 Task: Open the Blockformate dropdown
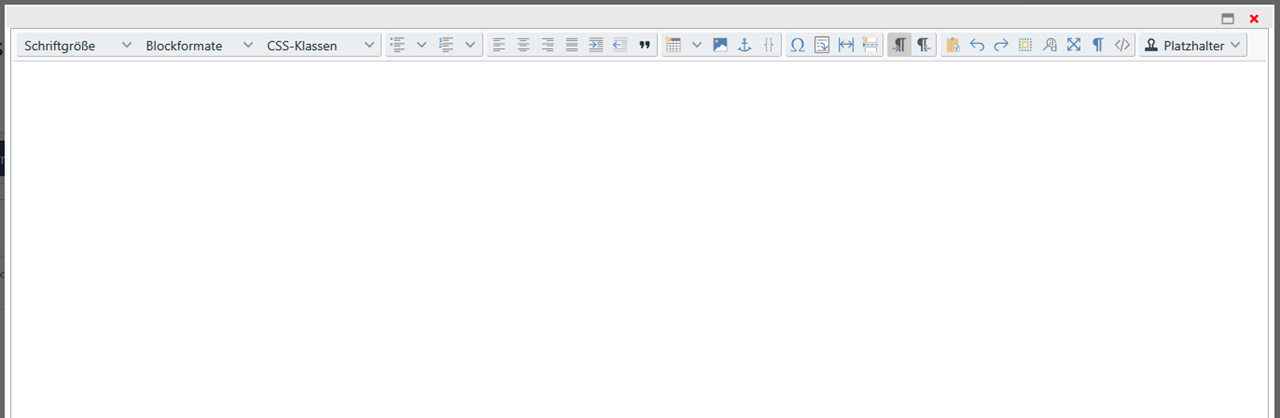tap(199, 45)
